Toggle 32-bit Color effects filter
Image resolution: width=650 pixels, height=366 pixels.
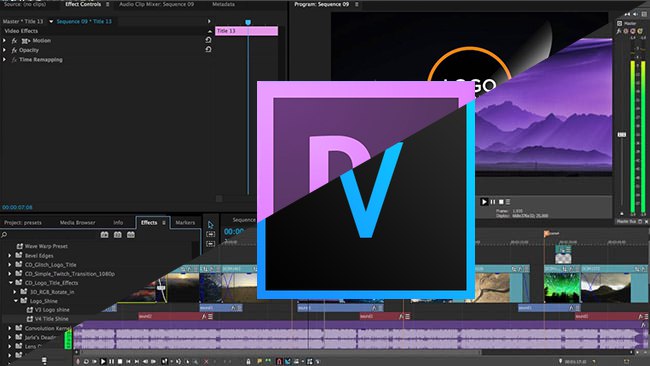point(118,235)
